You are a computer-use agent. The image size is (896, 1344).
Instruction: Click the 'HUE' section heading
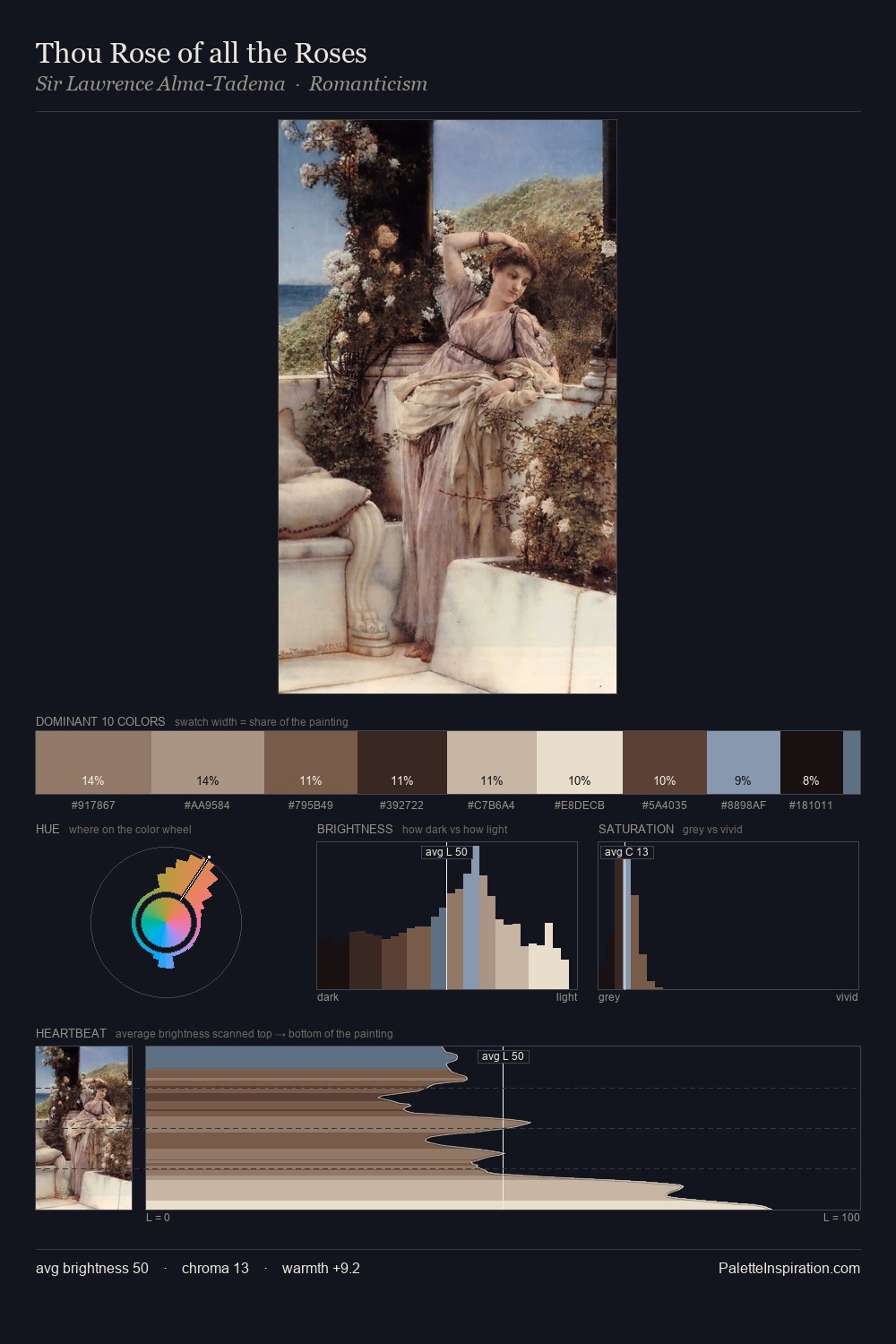(x=47, y=829)
